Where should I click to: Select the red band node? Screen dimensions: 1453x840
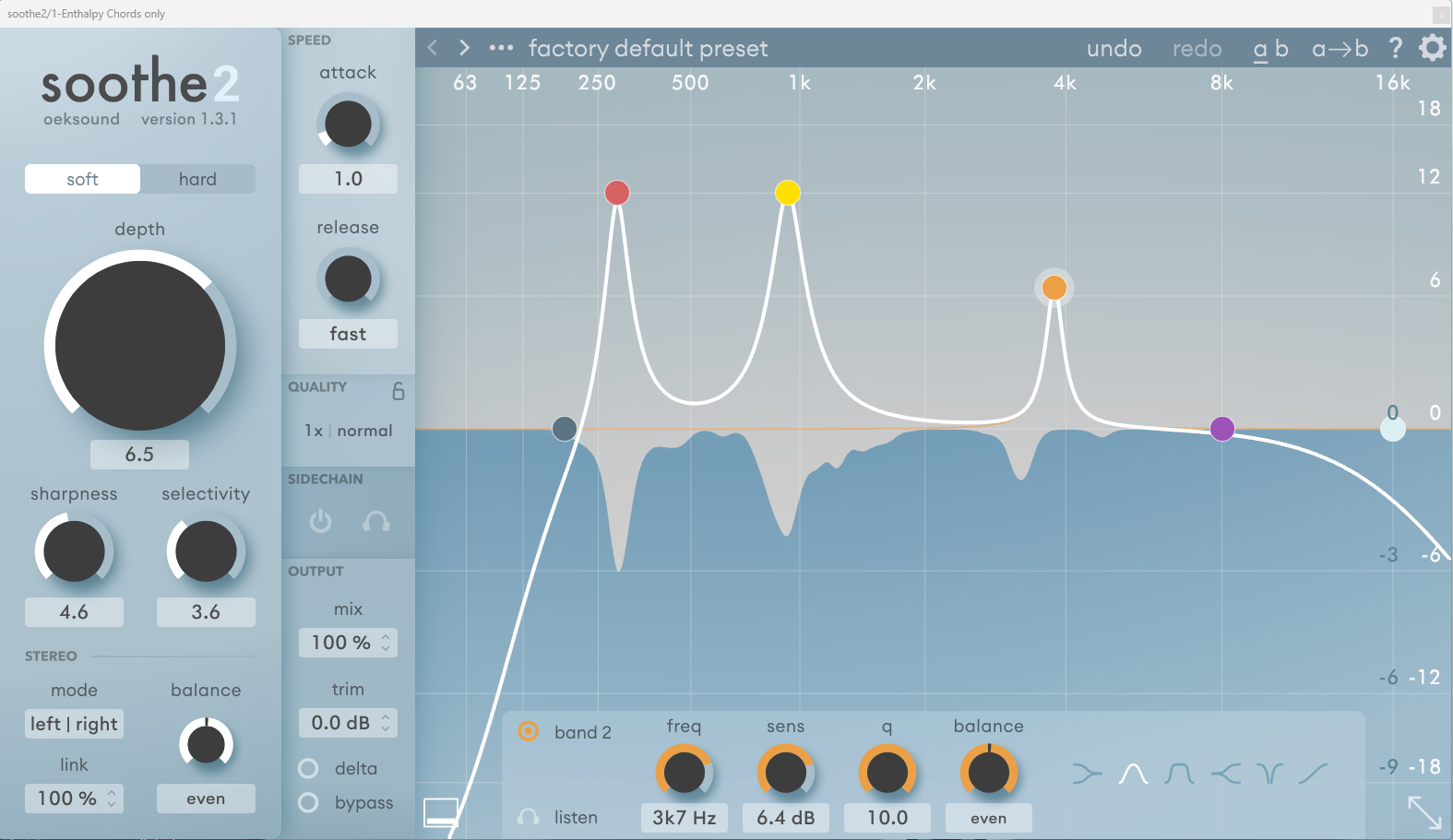tap(617, 193)
